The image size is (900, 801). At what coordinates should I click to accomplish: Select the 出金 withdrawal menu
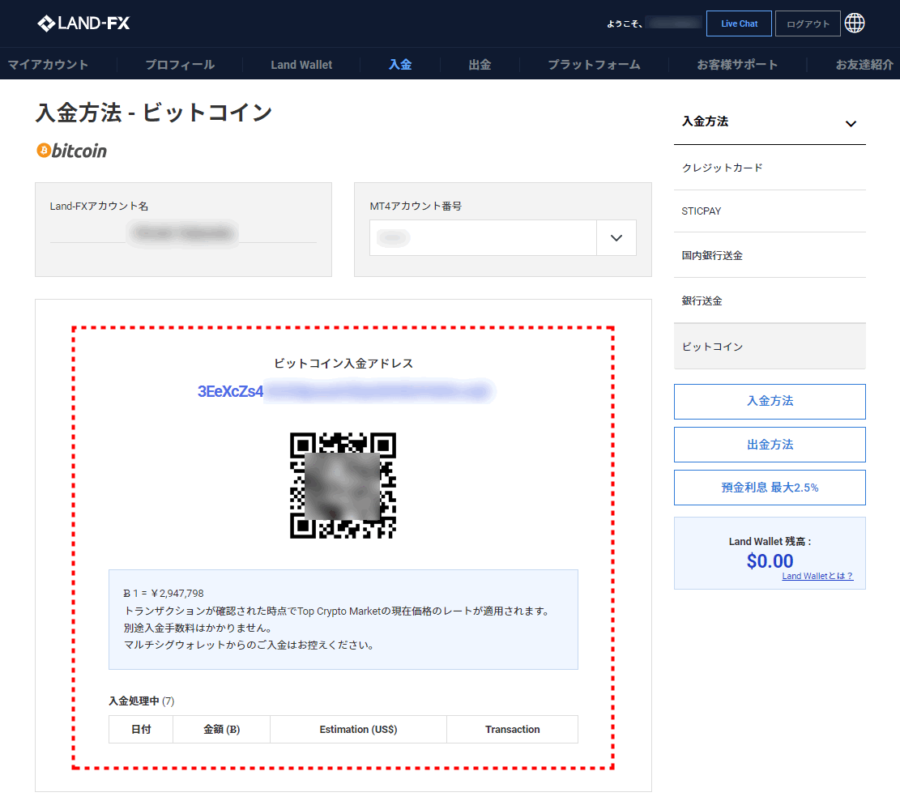point(479,64)
